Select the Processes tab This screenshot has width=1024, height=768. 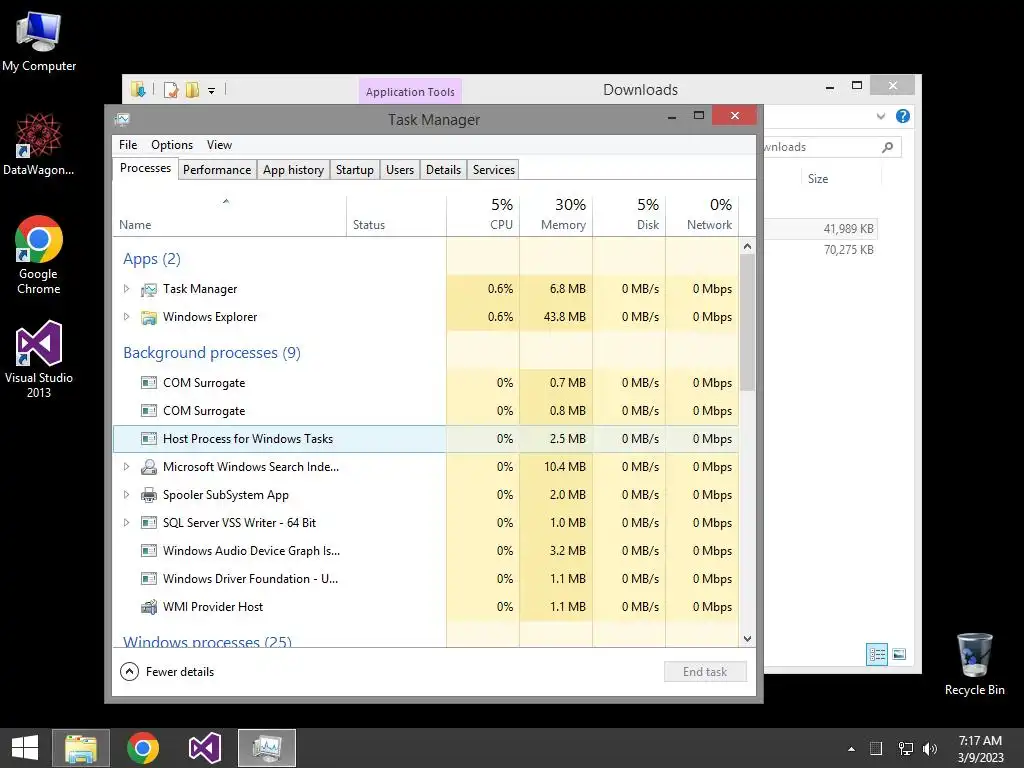(145, 168)
